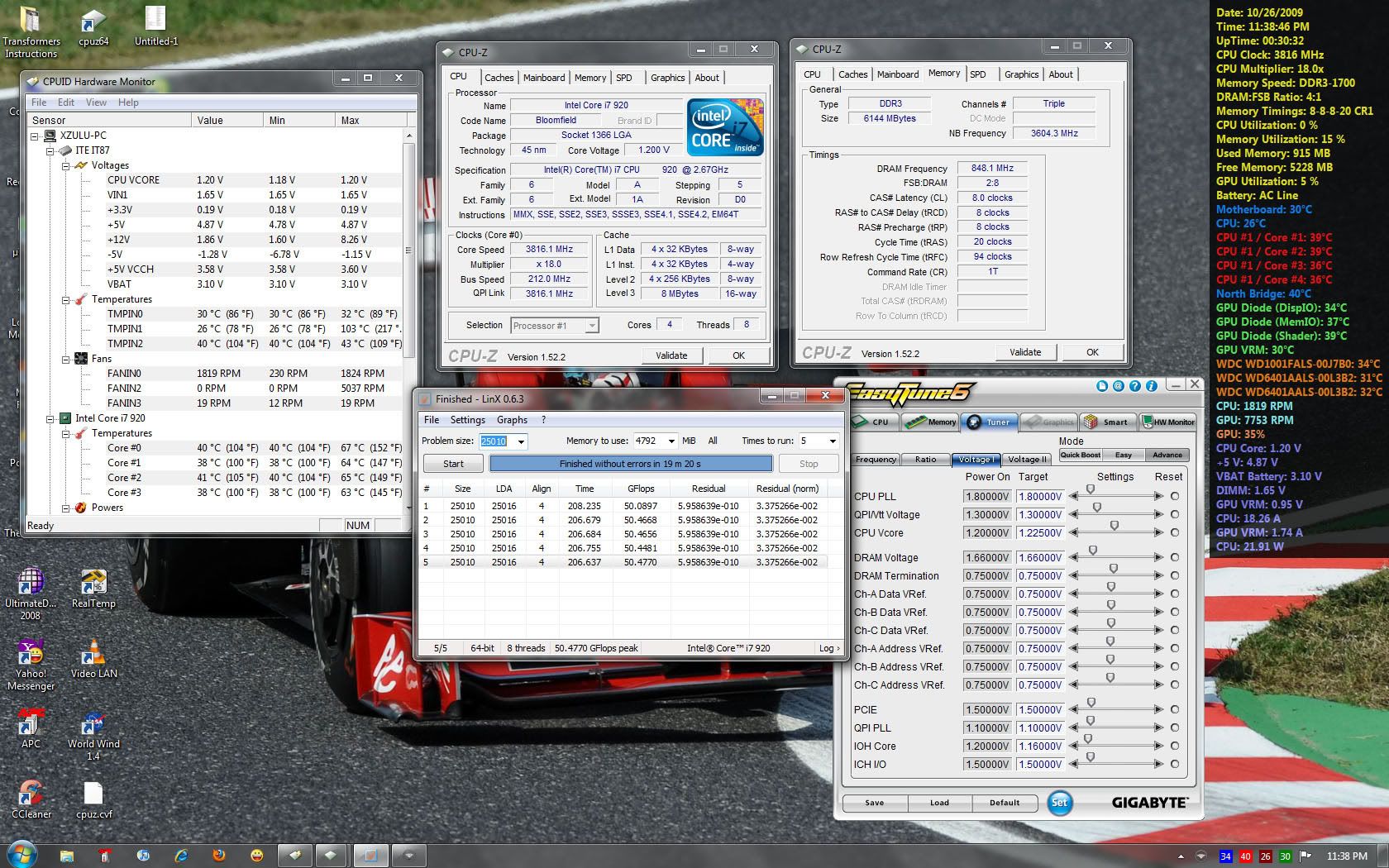Open the HW Monitor tab in EasyTune6
The width and height of the screenshot is (1389, 868).
pos(1167,422)
